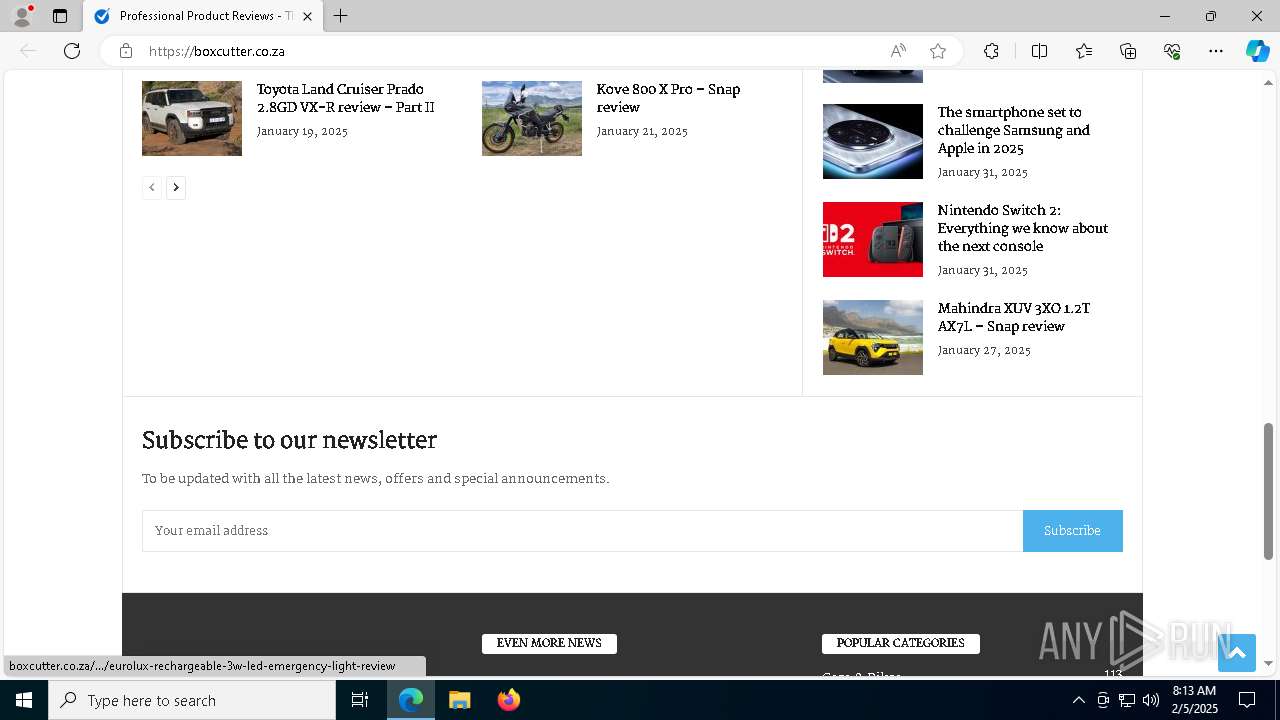
Task: Click the Subscribe button
Action: 1072,531
